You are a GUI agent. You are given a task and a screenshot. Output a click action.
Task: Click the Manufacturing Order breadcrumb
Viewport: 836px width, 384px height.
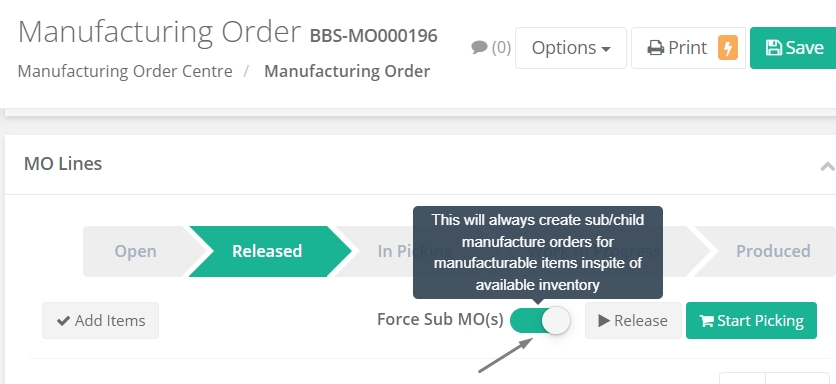tap(347, 71)
